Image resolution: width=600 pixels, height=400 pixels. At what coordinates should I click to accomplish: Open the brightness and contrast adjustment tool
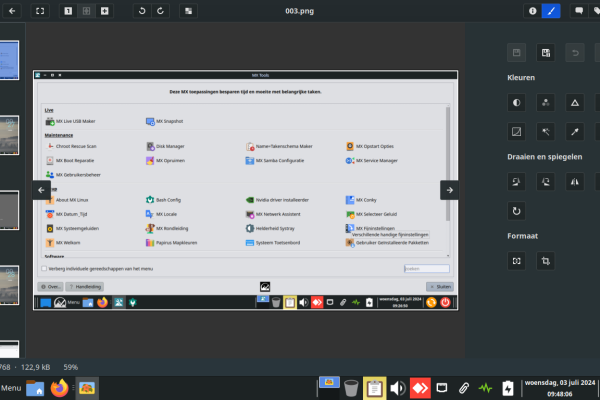click(x=516, y=102)
